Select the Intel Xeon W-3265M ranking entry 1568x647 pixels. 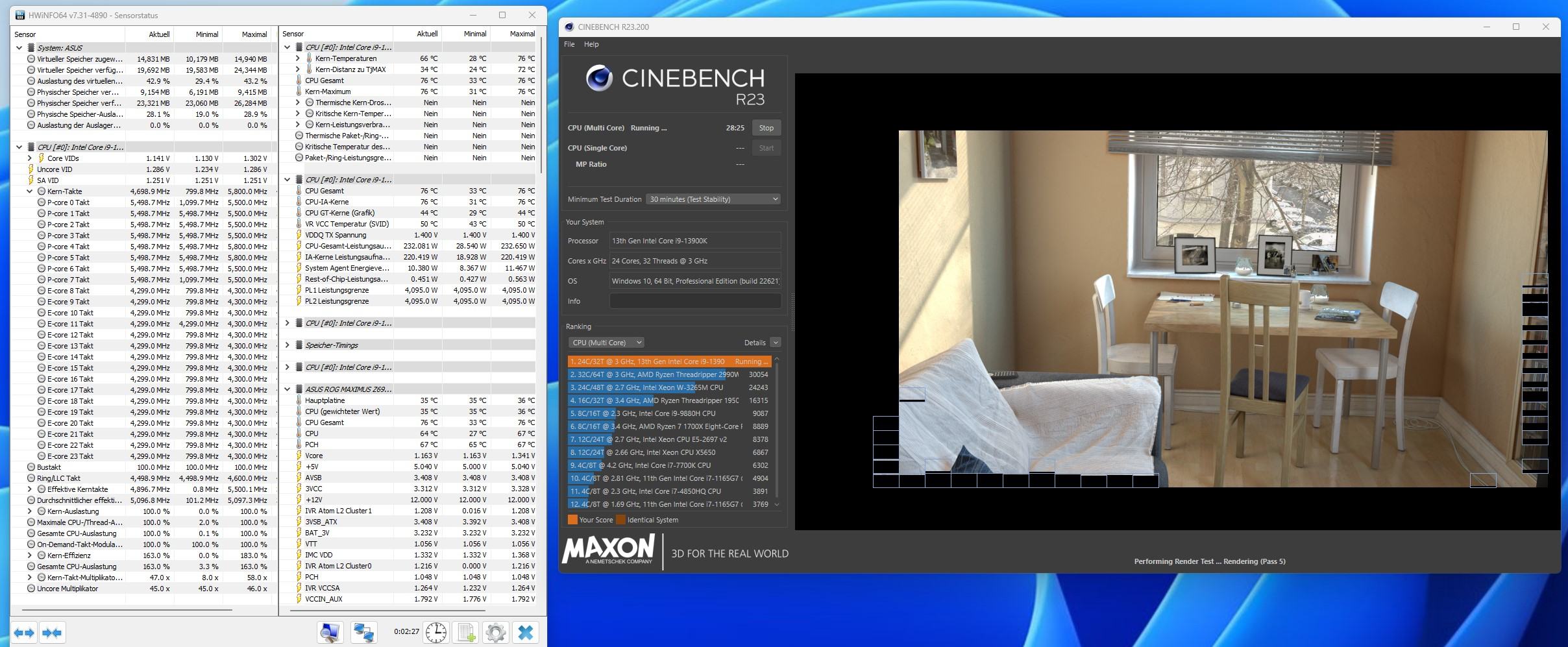point(669,387)
